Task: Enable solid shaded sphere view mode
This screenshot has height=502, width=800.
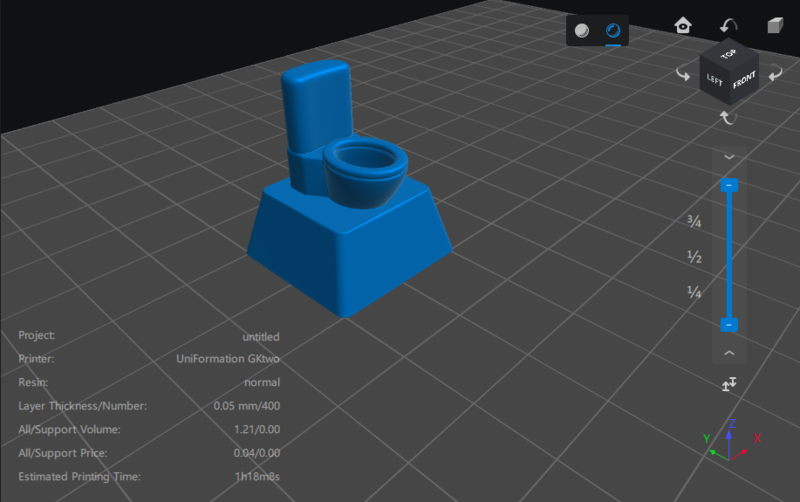Action: click(x=581, y=31)
